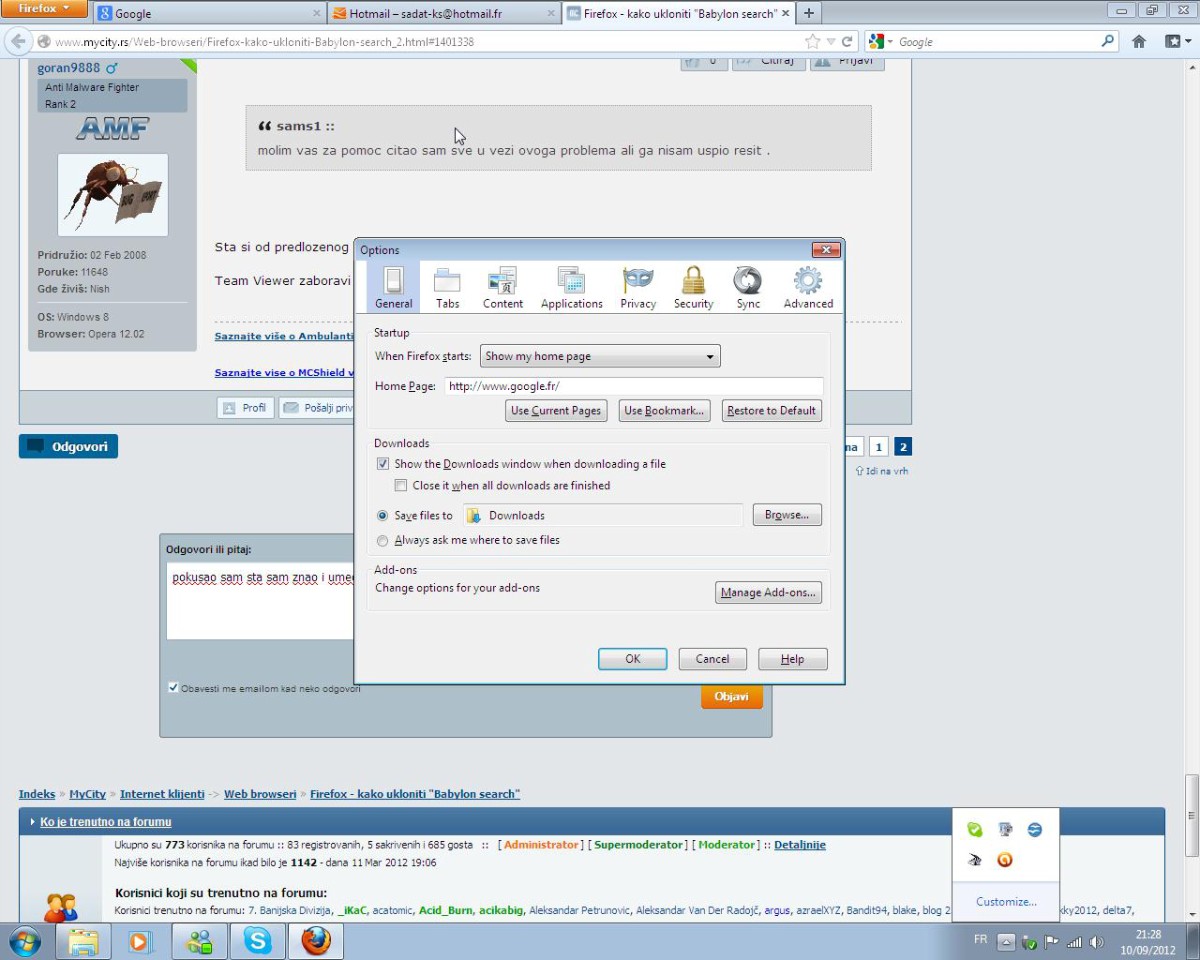Screen dimensions: 1200x960
Task: Open the Firefox application menu button
Action: [45, 9]
